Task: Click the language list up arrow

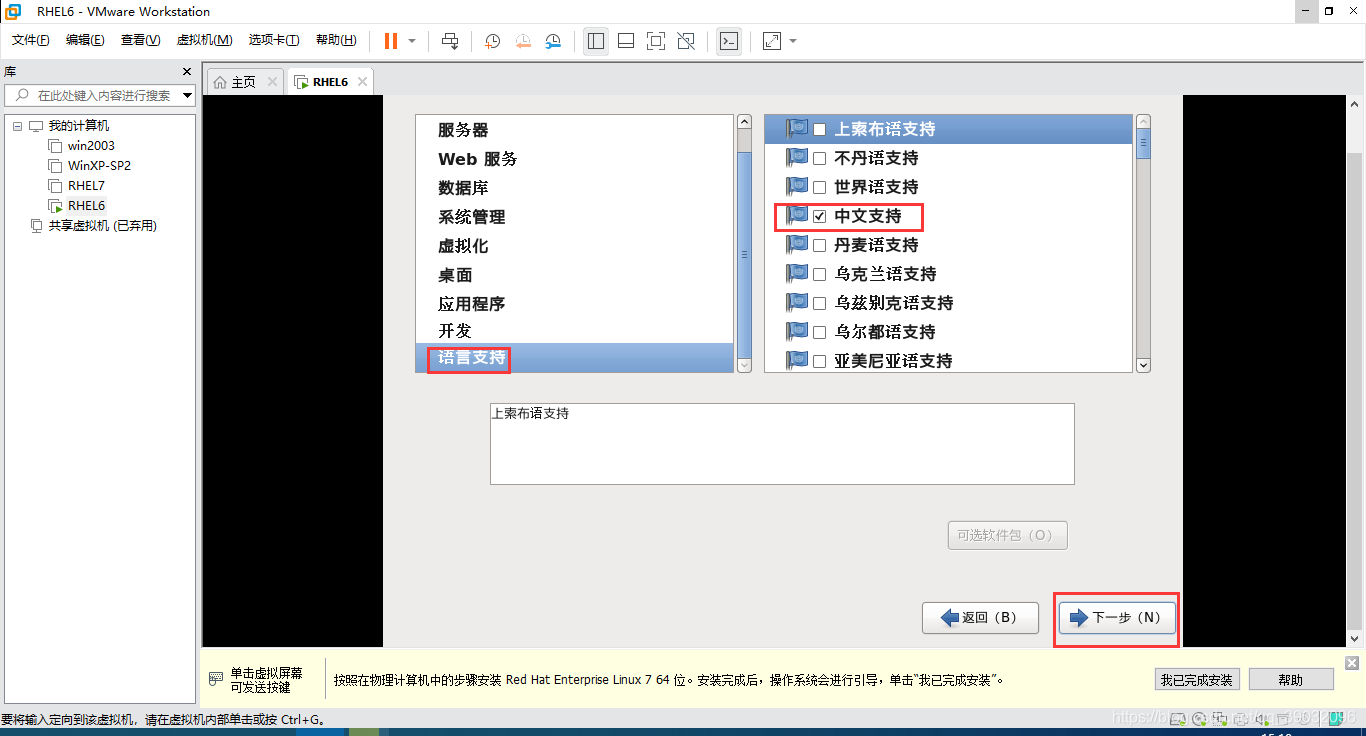Action: tap(1144, 122)
